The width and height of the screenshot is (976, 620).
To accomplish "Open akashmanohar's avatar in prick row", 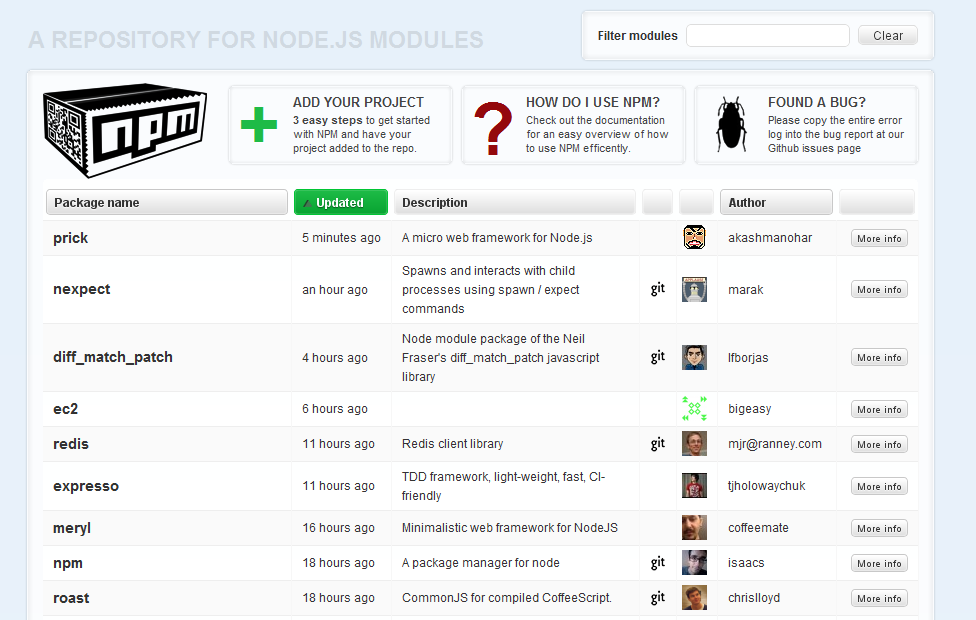I will pyautogui.click(x=694, y=237).
